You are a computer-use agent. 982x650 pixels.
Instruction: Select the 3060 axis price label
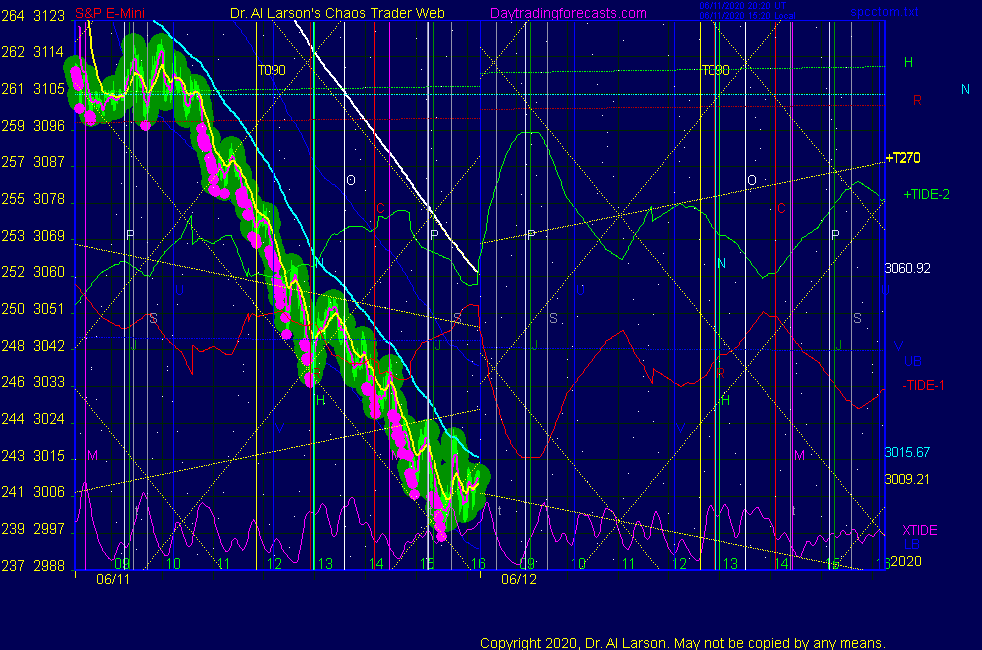(49, 272)
